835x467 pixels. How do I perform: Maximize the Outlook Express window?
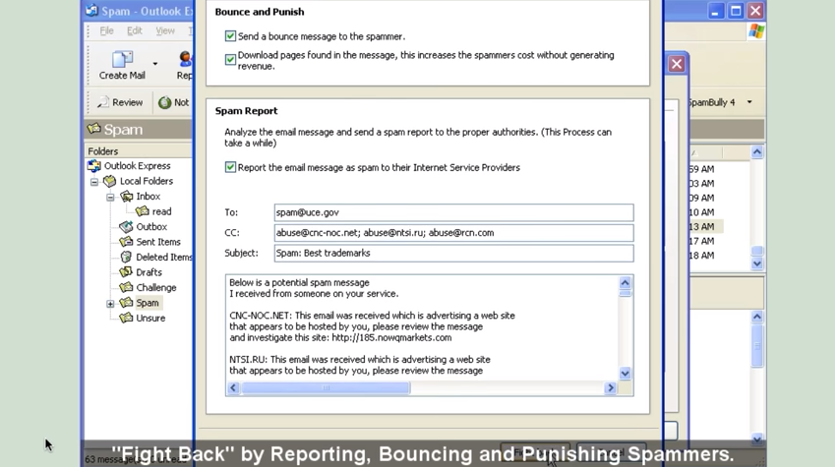click(x=735, y=11)
